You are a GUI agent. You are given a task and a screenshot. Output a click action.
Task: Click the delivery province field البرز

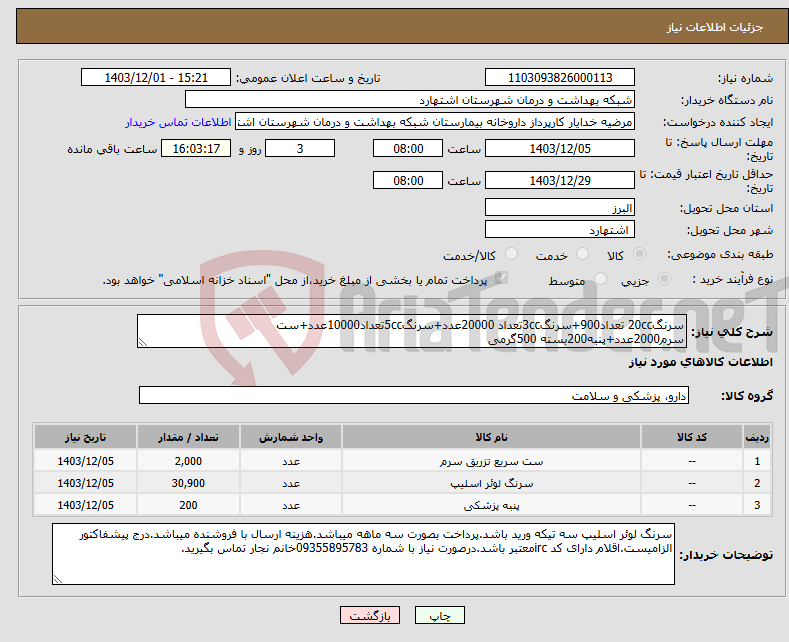point(560,207)
